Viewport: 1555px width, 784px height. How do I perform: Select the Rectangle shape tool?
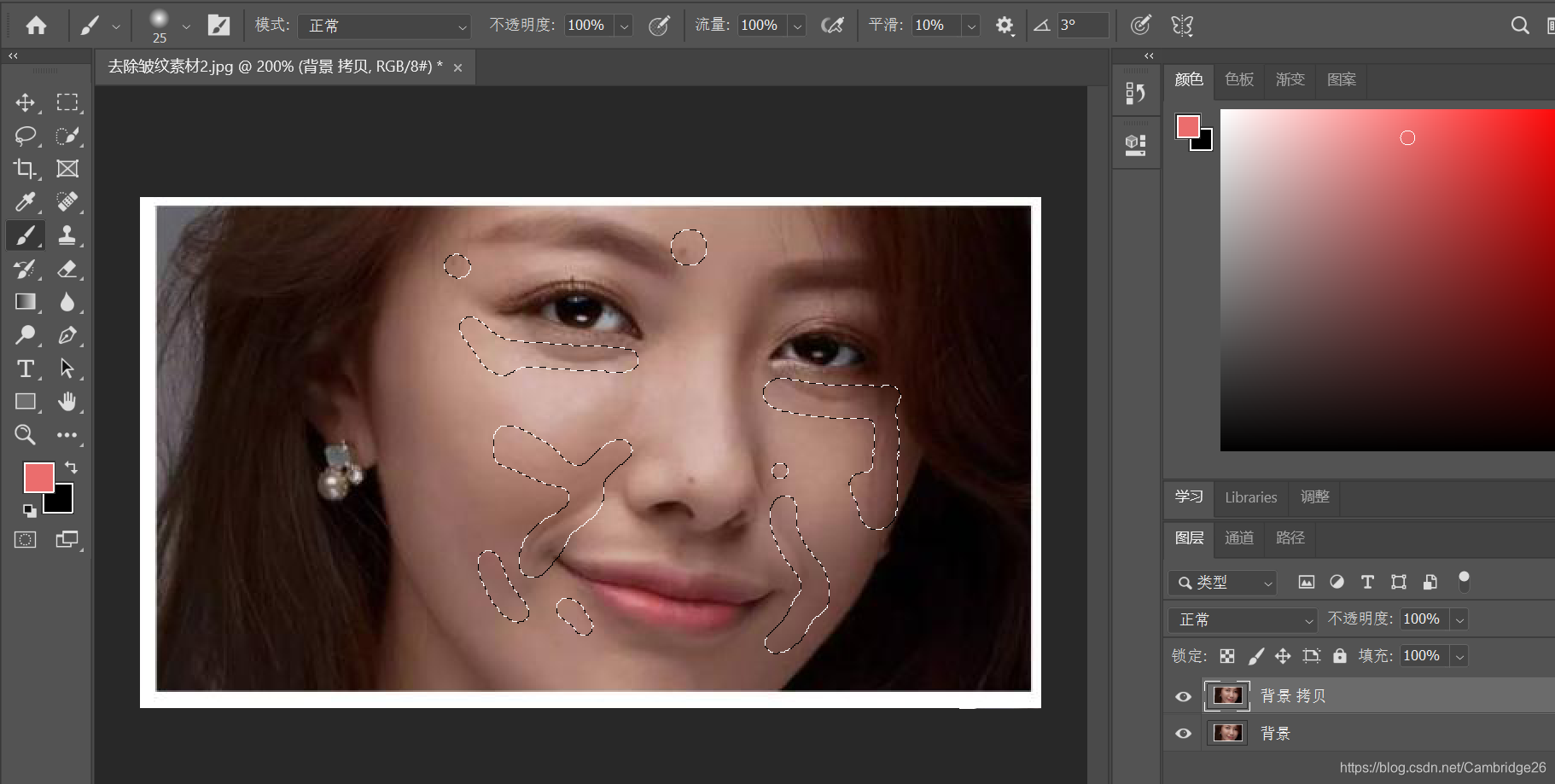25,402
